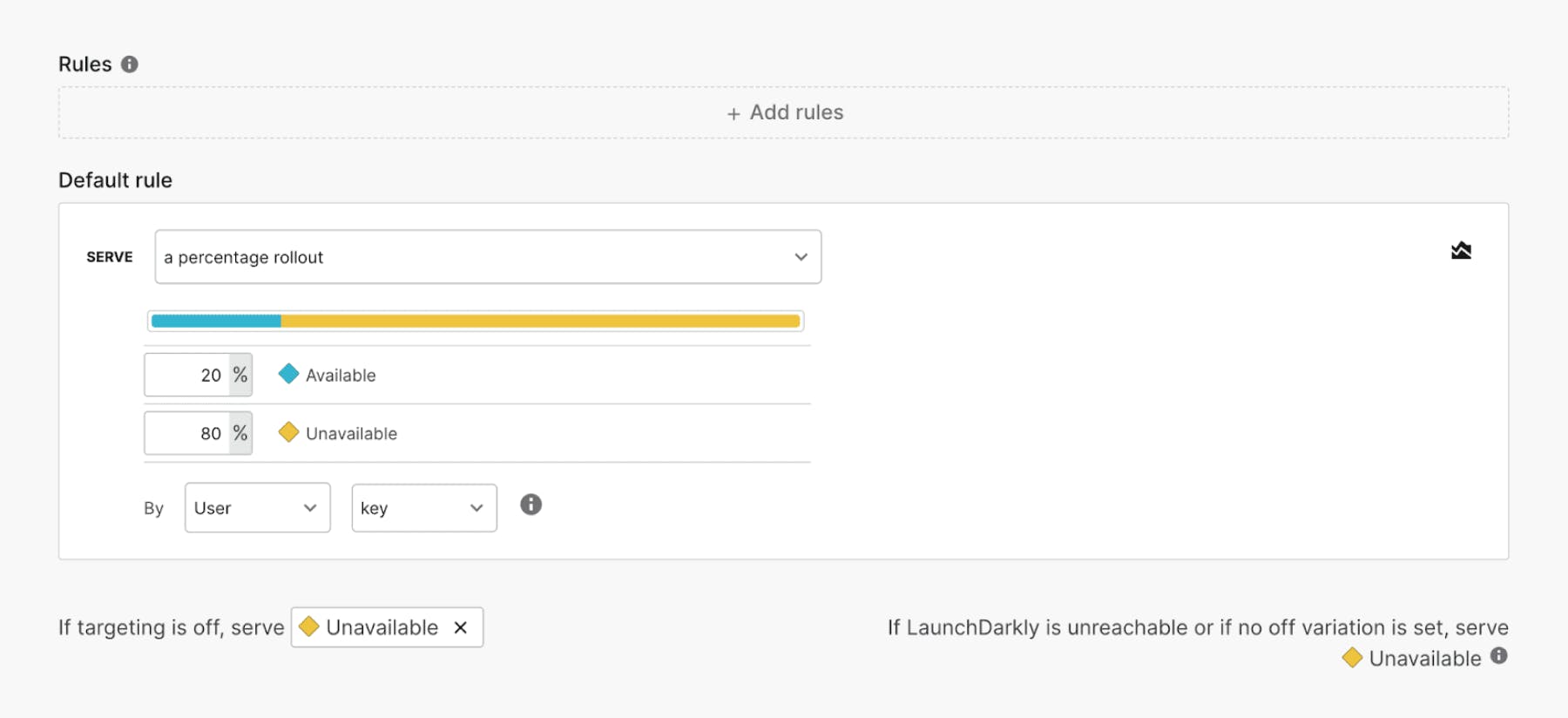Click the Rules info icon

(x=130, y=64)
